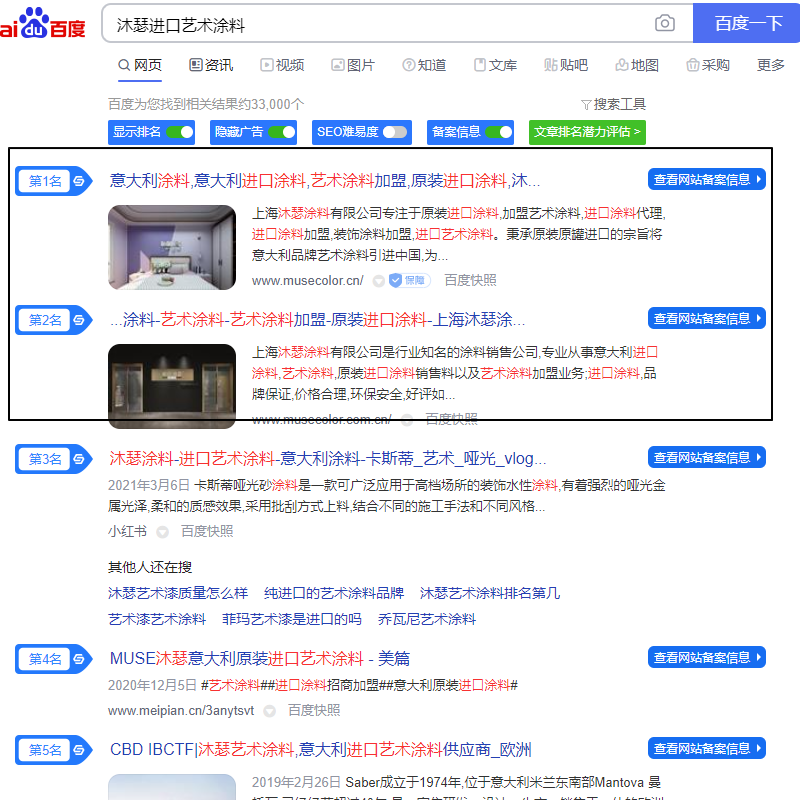Search related 艺术漆艺术涂料

pos(157,619)
